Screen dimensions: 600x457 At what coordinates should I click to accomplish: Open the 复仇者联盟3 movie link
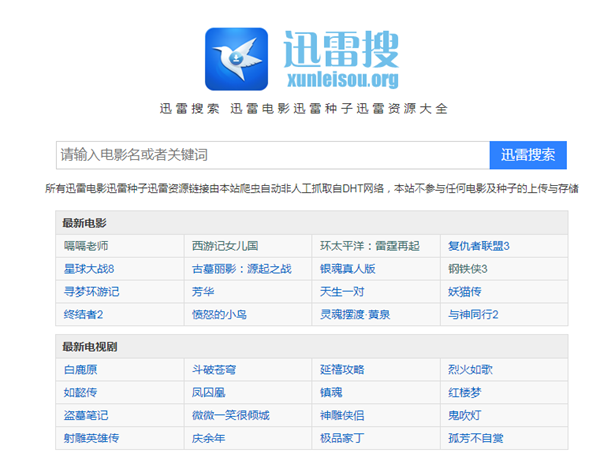pyautogui.click(x=479, y=246)
